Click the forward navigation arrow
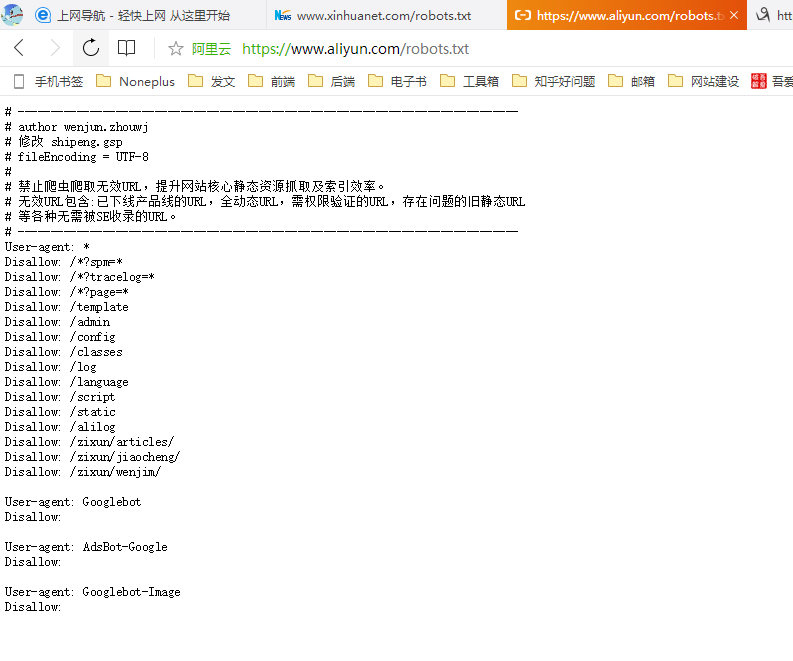Image resolution: width=793 pixels, height=661 pixels. click(55, 48)
